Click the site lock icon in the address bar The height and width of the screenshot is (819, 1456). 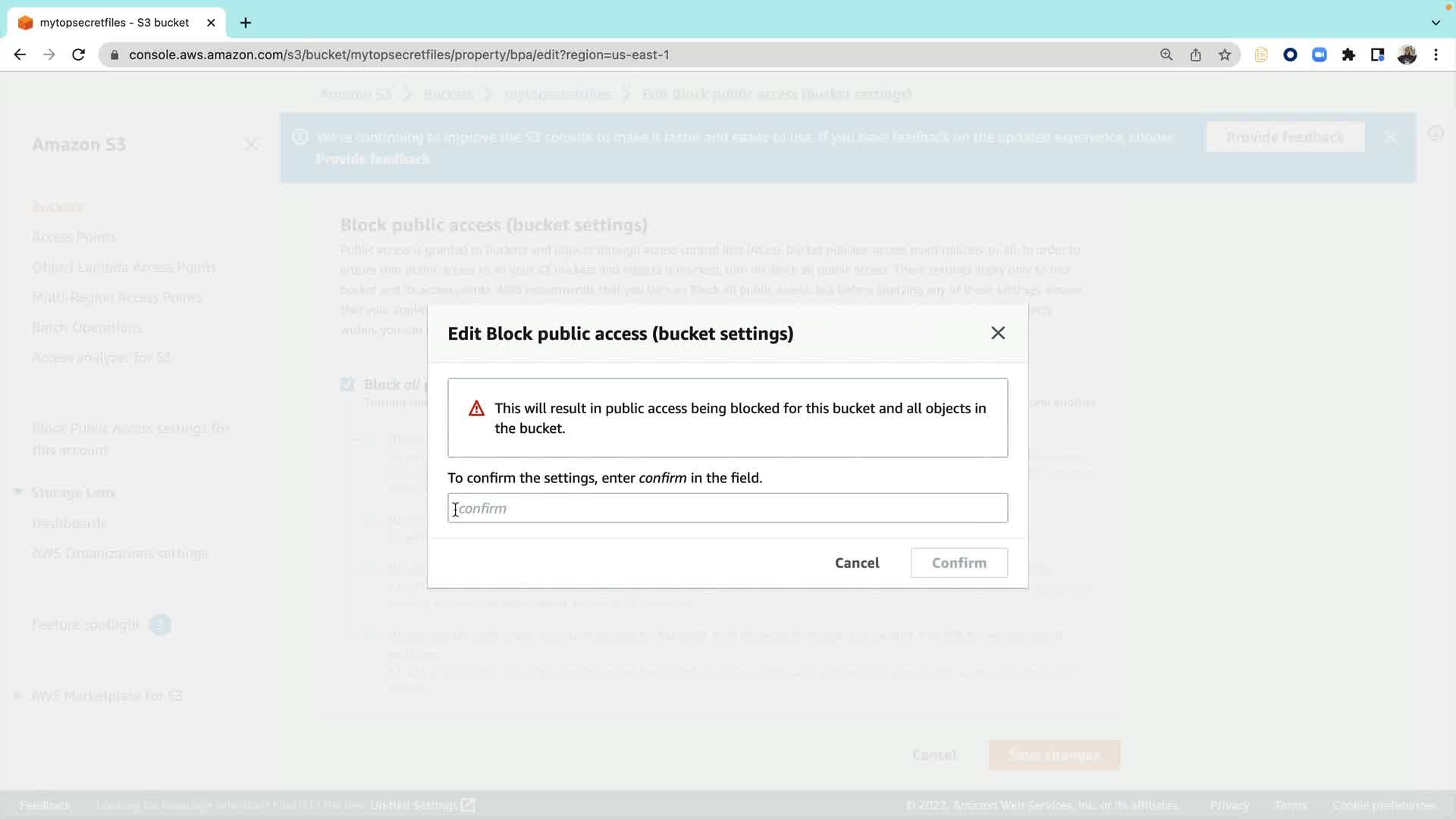[x=115, y=55]
